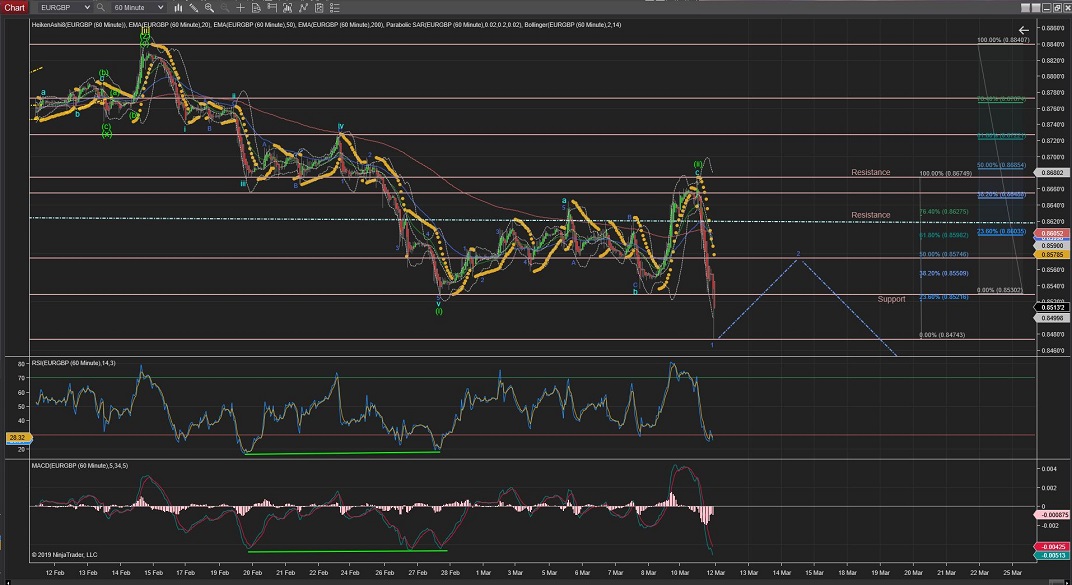Click the first gray link square button
The height and width of the screenshot is (585, 1072).
pyautogui.click(x=1026, y=8)
